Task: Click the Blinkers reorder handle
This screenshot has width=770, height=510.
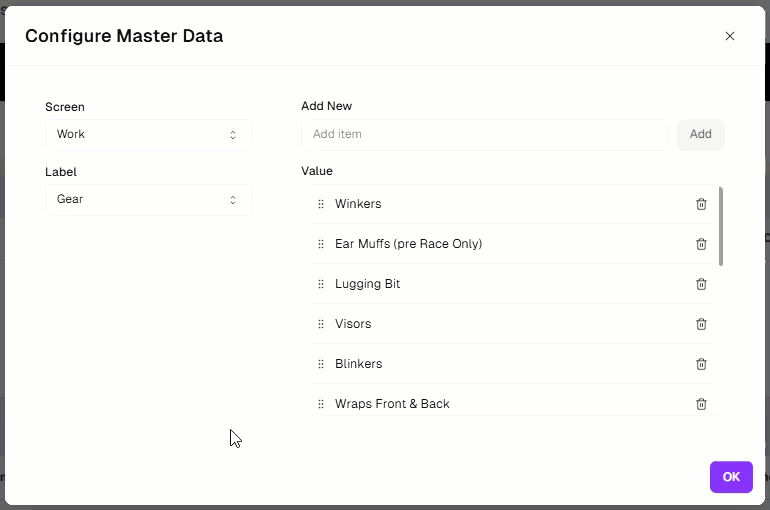Action: tap(321, 364)
